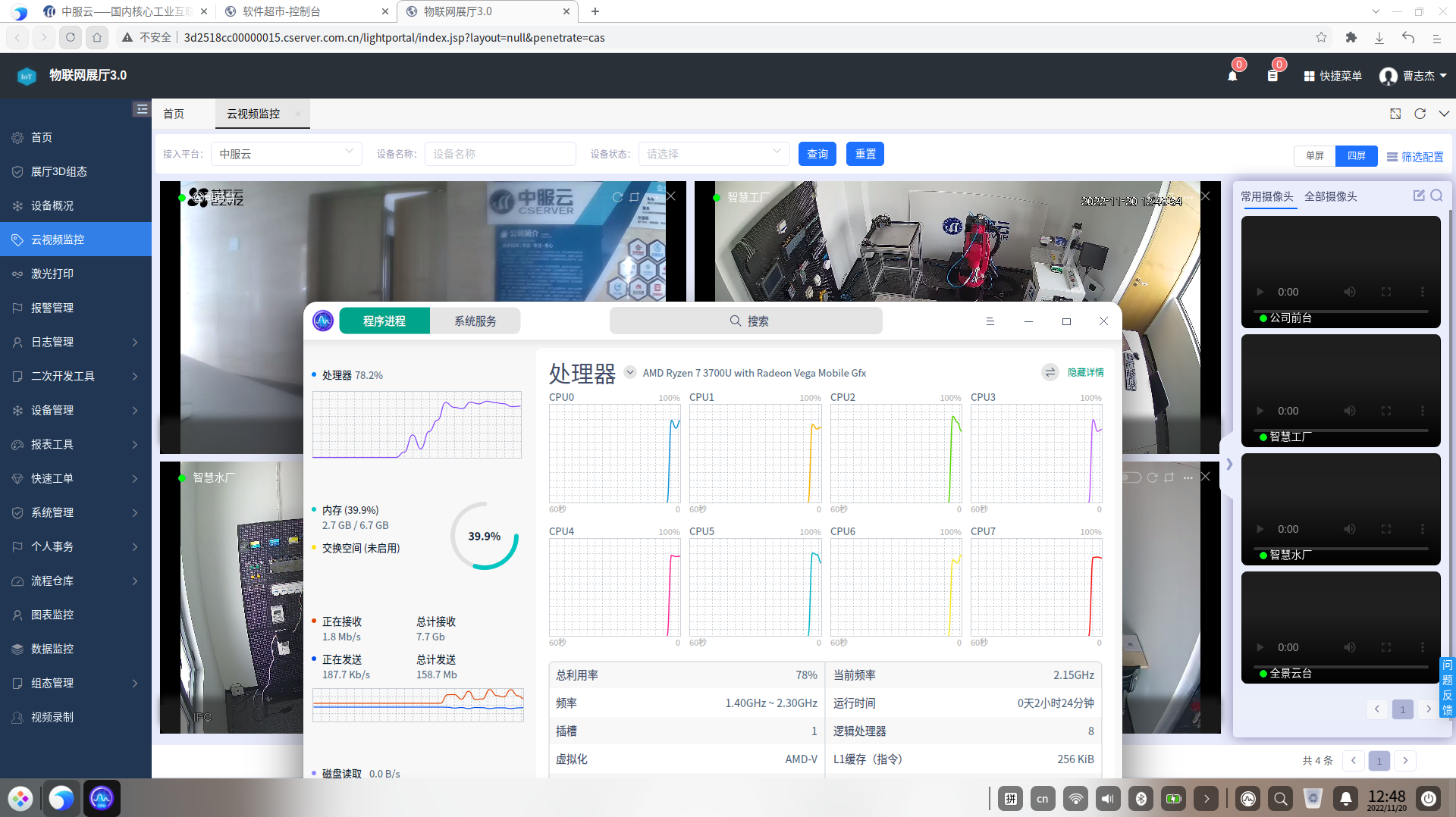Open the system monitor from the taskbar
The image size is (1456, 817).
click(102, 798)
